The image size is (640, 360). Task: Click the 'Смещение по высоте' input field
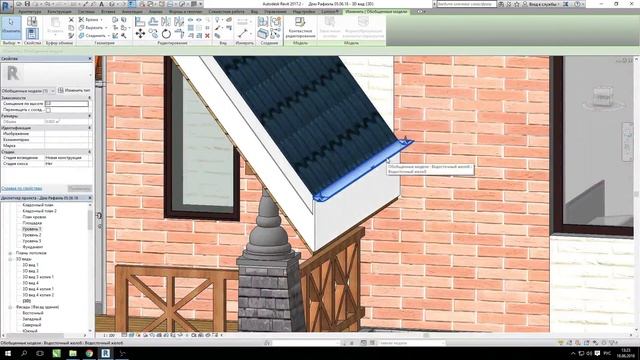67,104
